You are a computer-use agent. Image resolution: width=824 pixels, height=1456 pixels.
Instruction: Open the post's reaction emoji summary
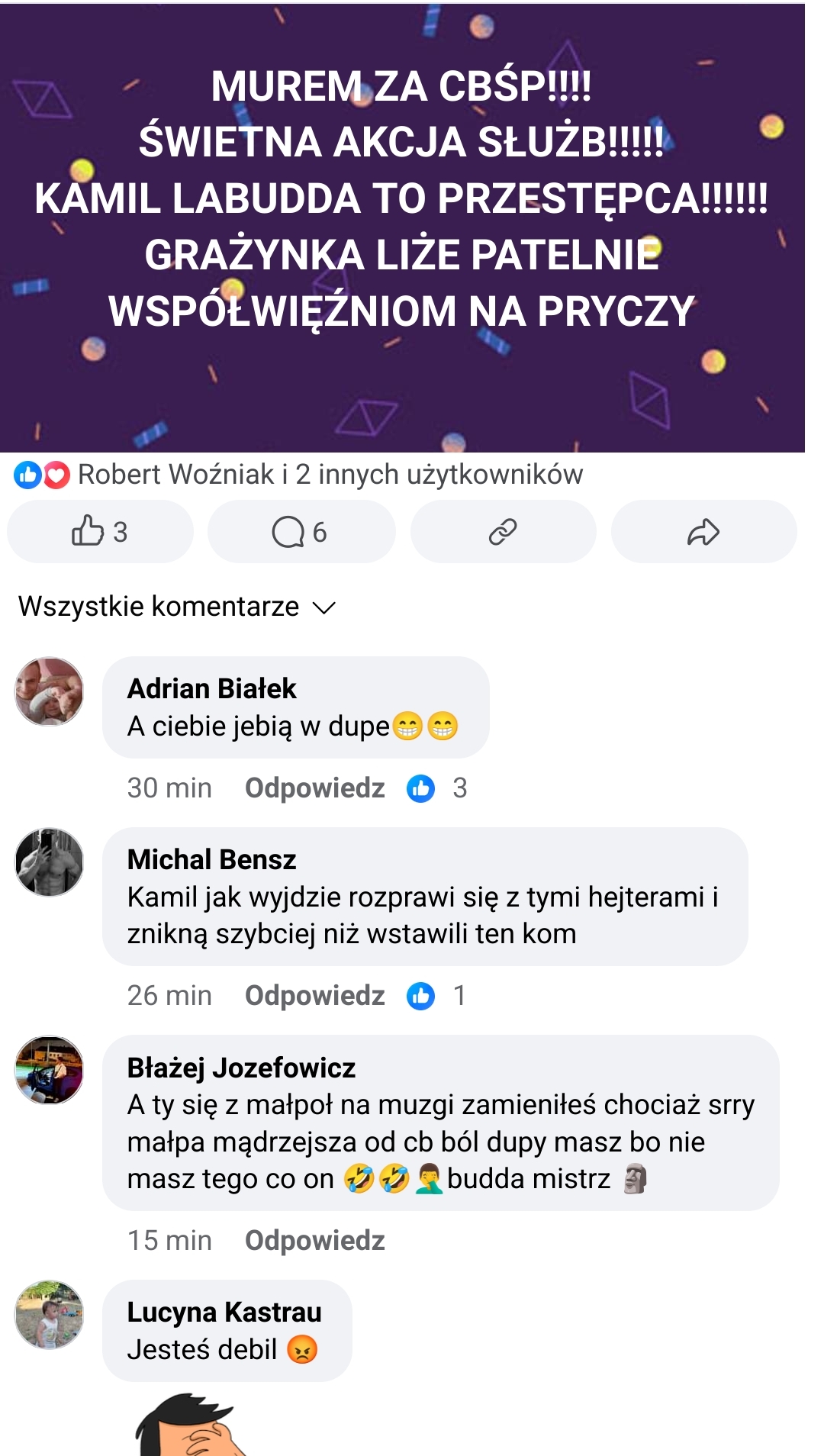[42, 475]
